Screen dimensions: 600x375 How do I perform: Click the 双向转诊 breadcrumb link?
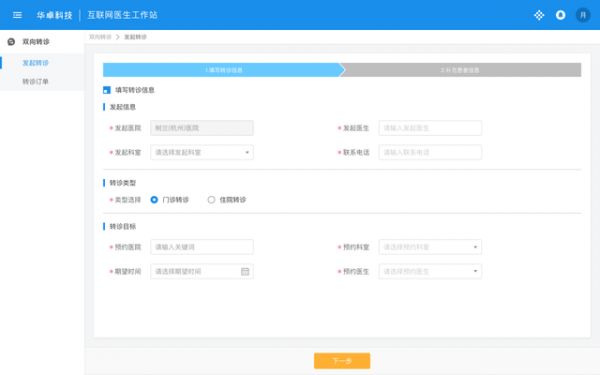click(100, 37)
